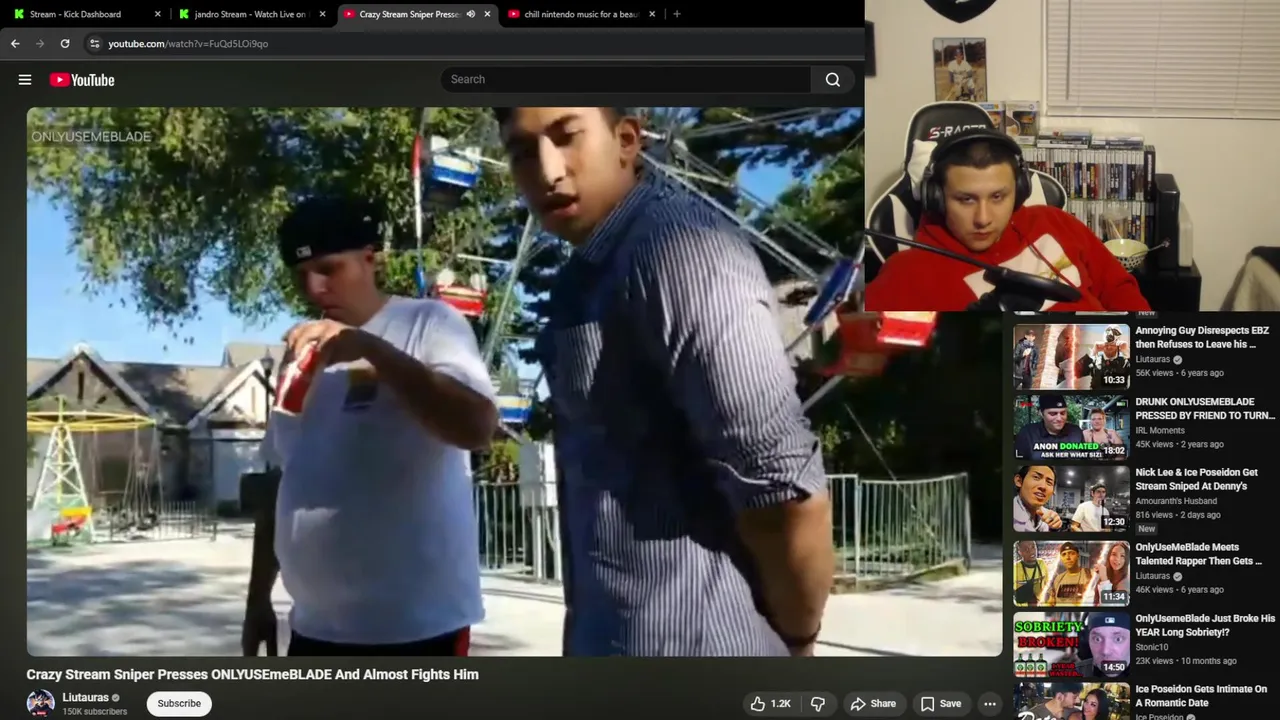Open the Liutauras channel name link
Image resolution: width=1280 pixels, height=720 pixels.
[x=86, y=698]
